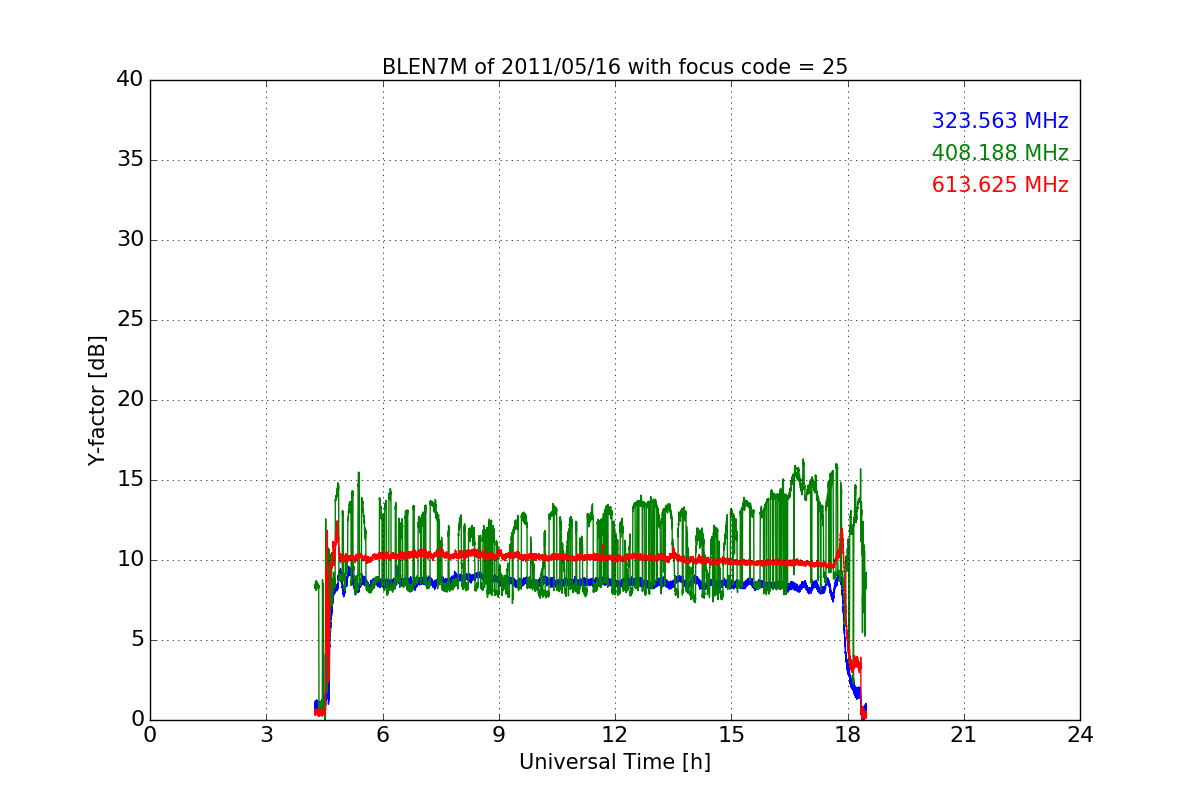This screenshot has width=1200, height=800.
Task: Click the x-axis tick label '18'
Action: point(848,735)
